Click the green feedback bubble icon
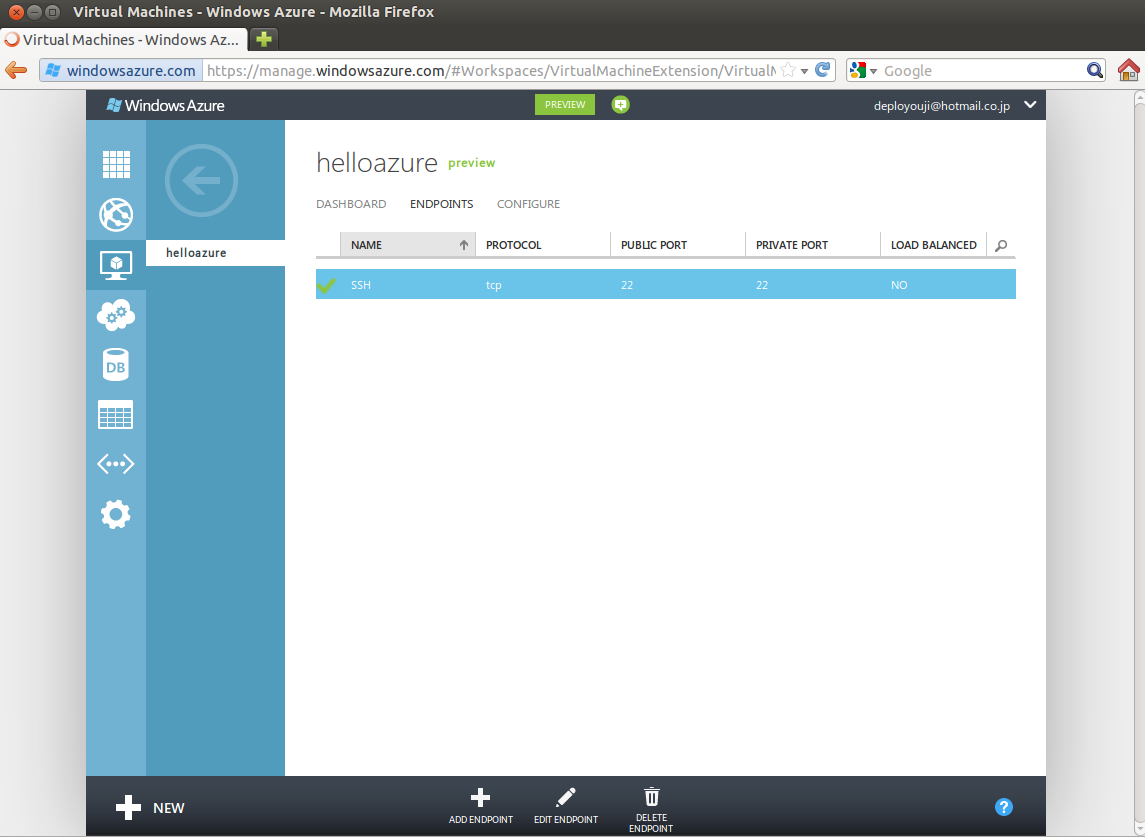The image size is (1145, 837). 621,104
